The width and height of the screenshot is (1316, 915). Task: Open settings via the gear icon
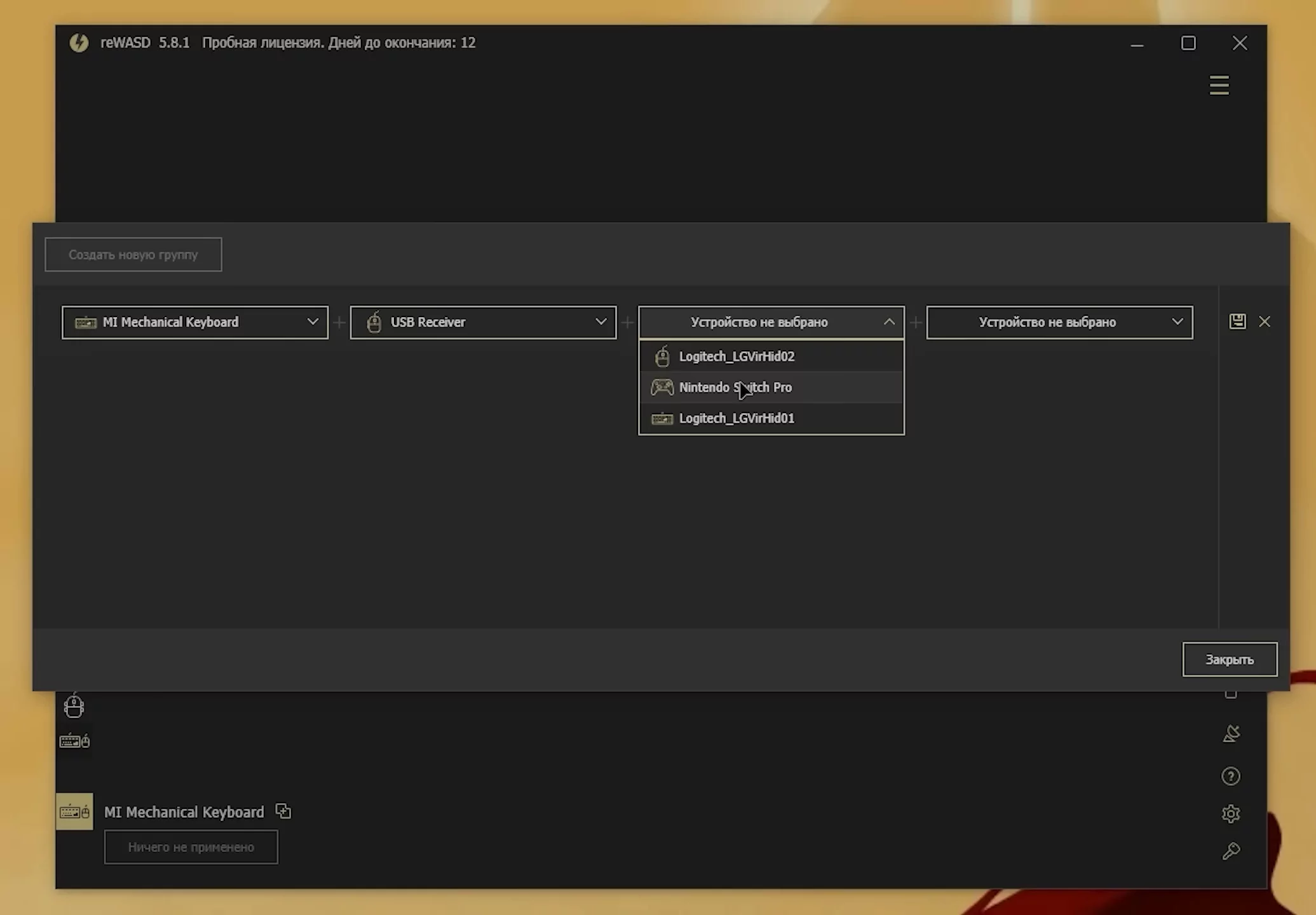(x=1230, y=814)
